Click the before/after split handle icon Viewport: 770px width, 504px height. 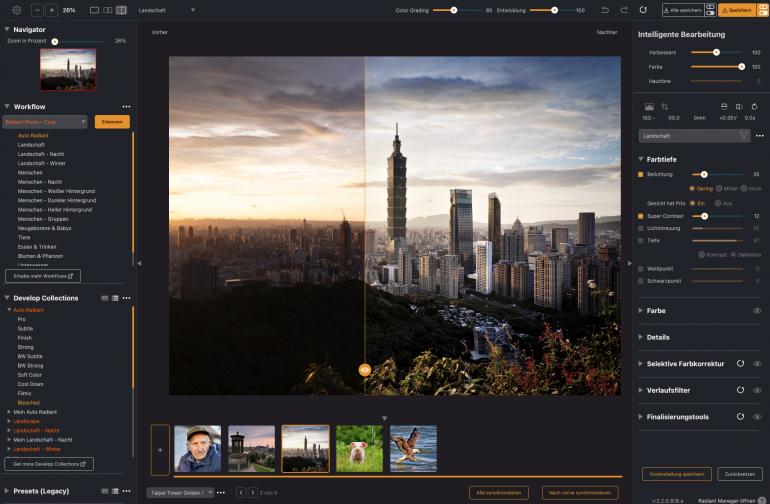(365, 369)
